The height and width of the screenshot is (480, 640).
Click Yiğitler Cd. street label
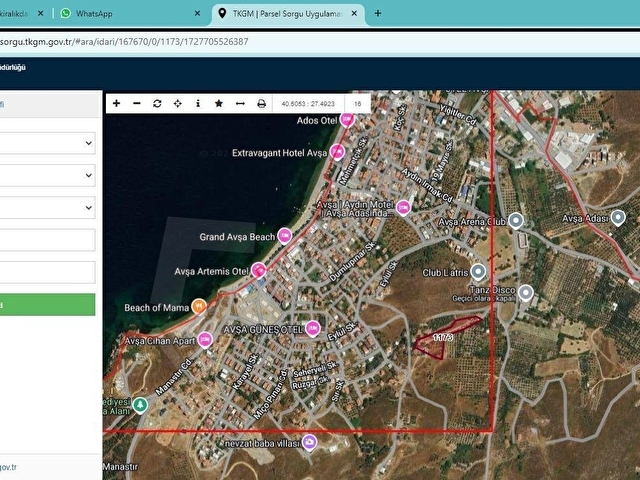tap(458, 114)
